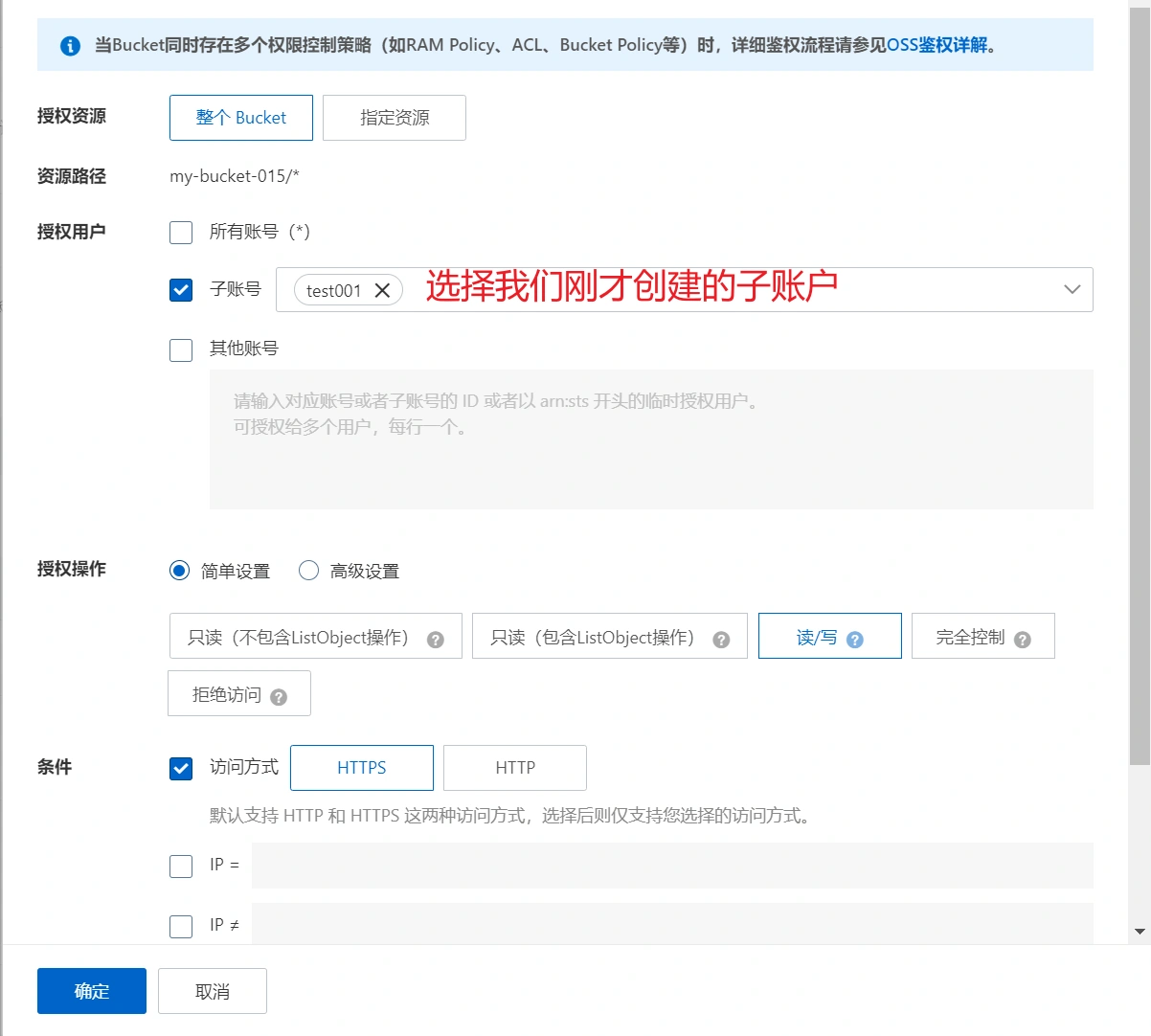Click the 确定 button
The width and height of the screenshot is (1151, 1036).
92,991
